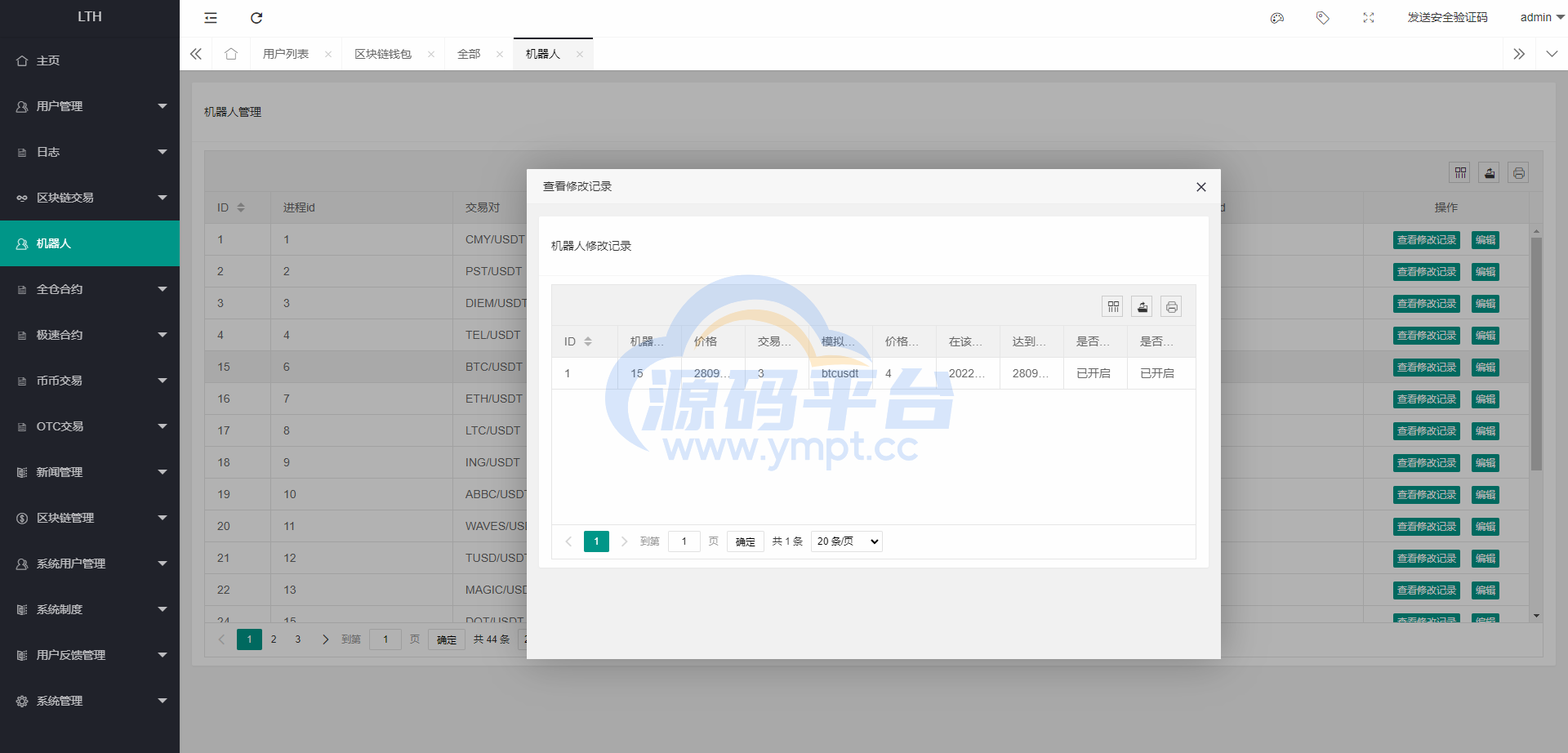The width and height of the screenshot is (1568, 753).
Task: Click 编辑 for row ID 22
Action: point(1486,590)
